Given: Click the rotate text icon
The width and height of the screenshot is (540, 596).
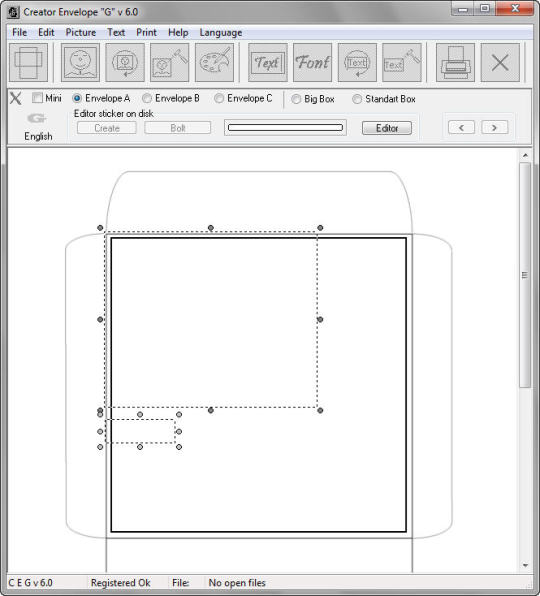Looking at the screenshot, I should [x=357, y=62].
